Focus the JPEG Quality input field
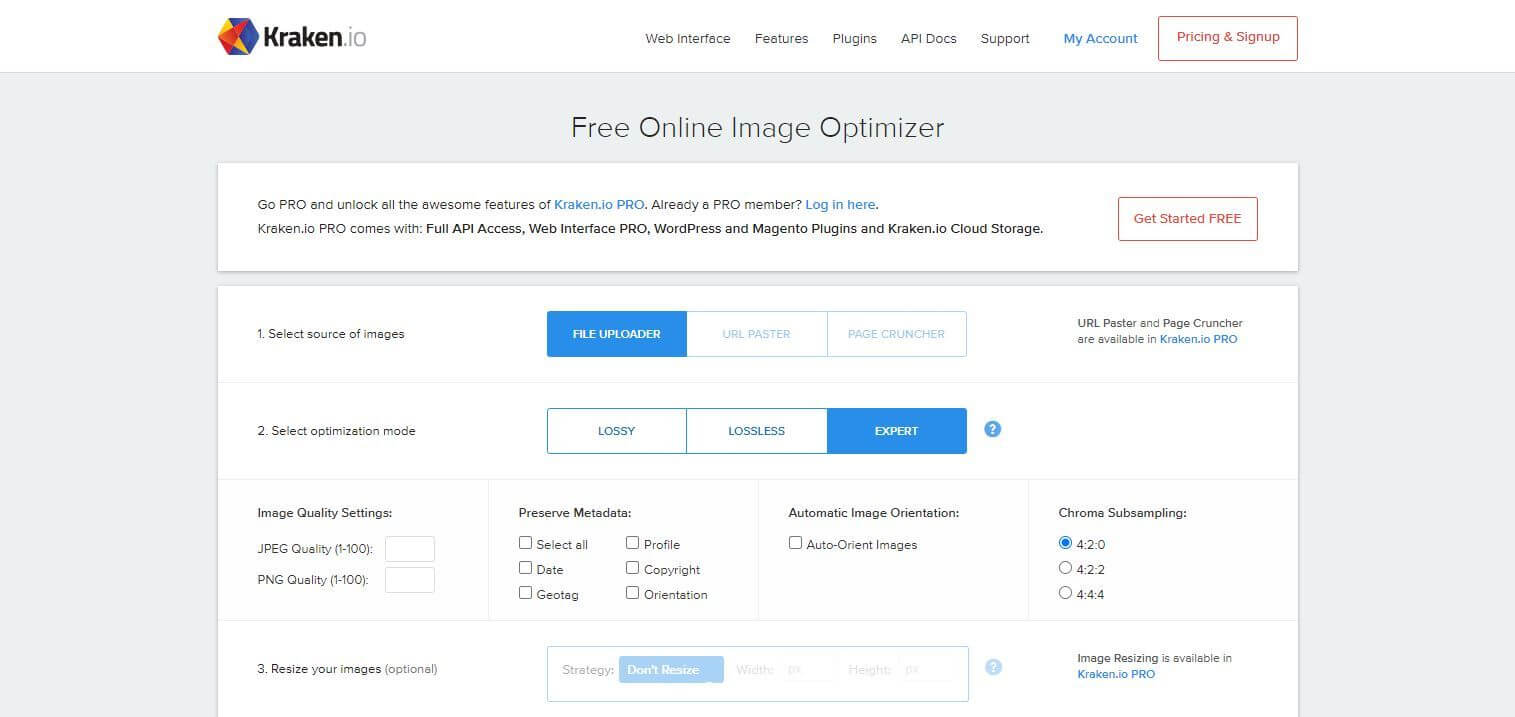 pyautogui.click(x=410, y=549)
